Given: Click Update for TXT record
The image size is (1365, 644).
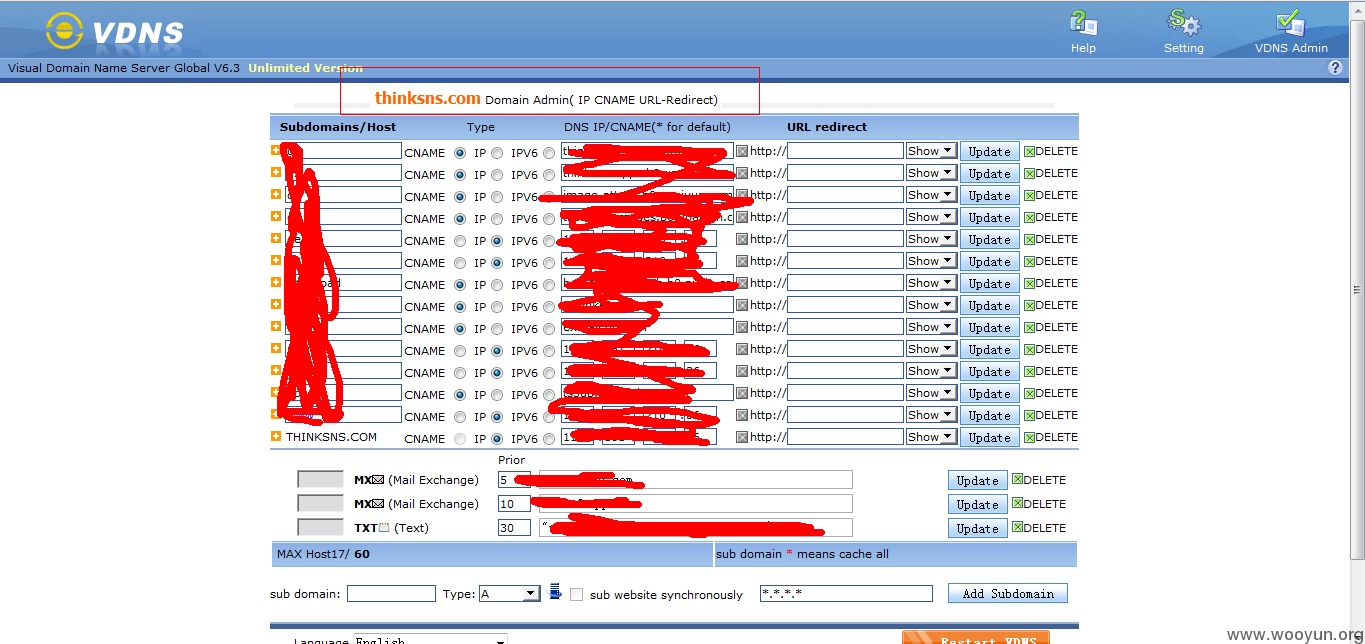Looking at the screenshot, I should (x=977, y=528).
